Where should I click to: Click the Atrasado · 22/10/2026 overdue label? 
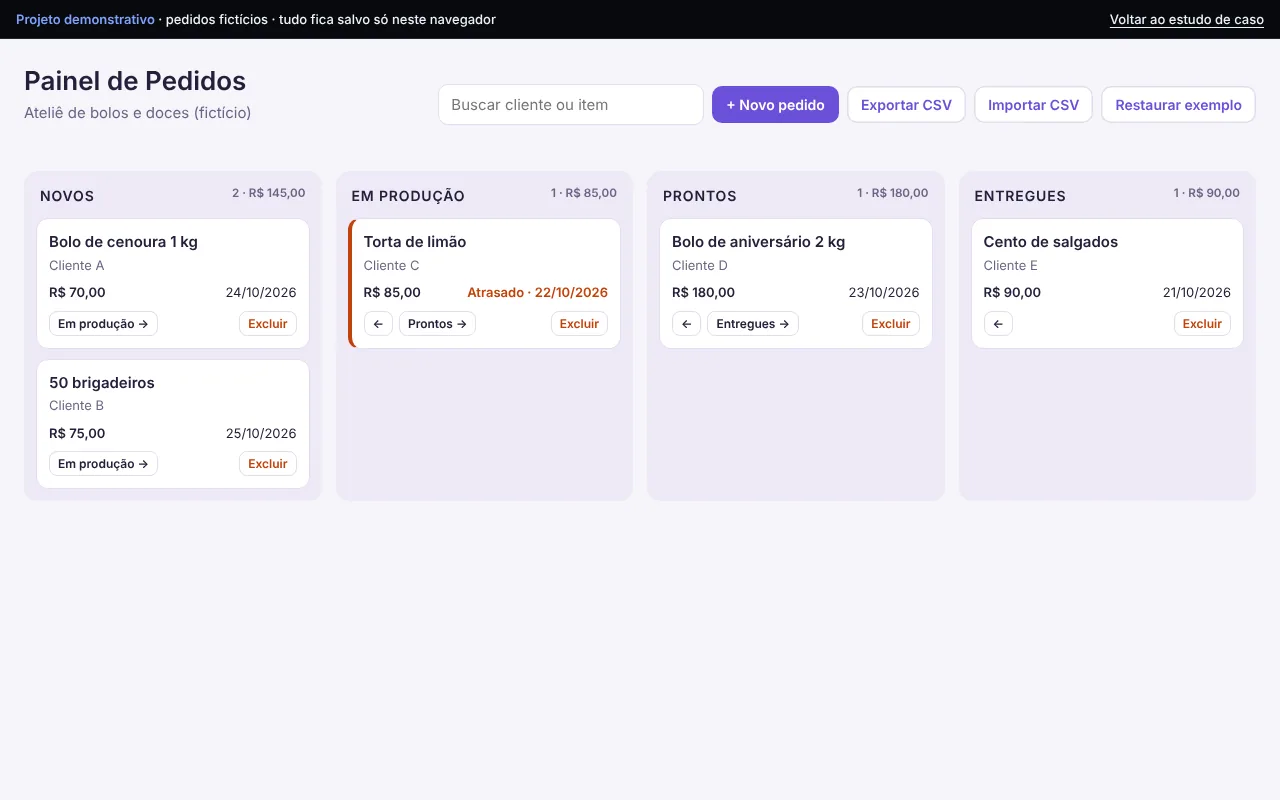538,293
